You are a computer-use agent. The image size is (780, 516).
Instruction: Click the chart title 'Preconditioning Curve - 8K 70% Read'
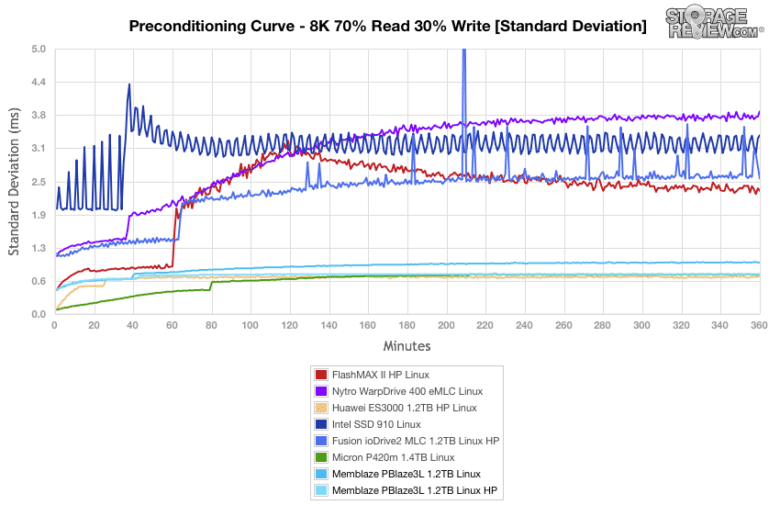pyautogui.click(x=388, y=26)
